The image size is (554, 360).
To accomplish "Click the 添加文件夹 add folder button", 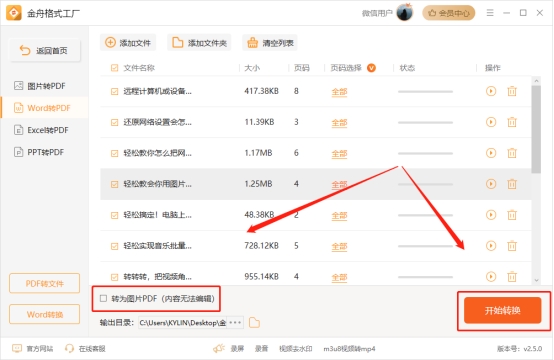I will [199, 43].
